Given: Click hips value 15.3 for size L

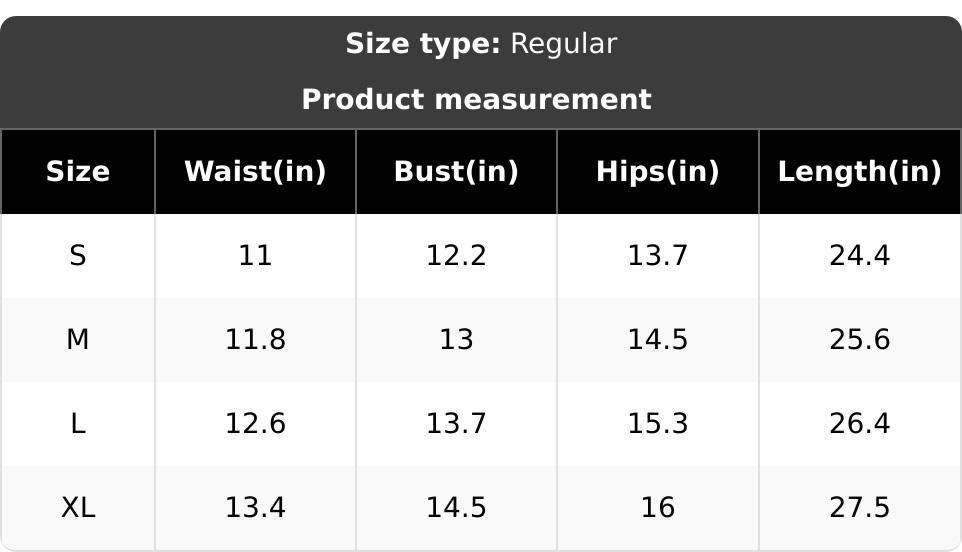Looking at the screenshot, I should click(657, 424).
